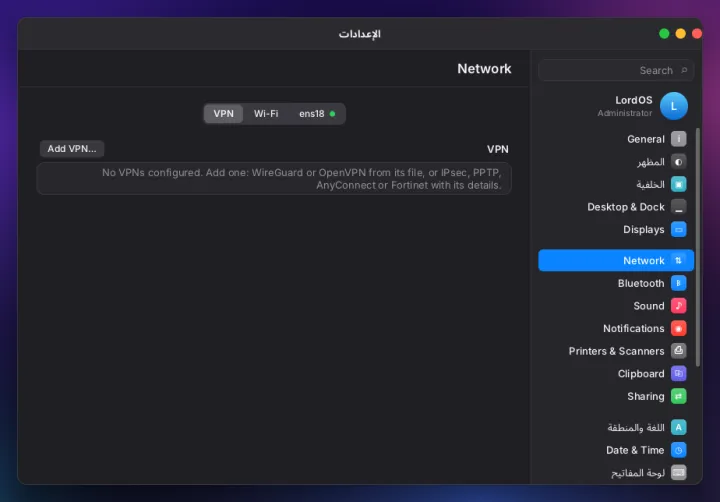Screen dimensions: 720x502
Task: Open General settings icon in sidebar
Action: tap(678, 139)
